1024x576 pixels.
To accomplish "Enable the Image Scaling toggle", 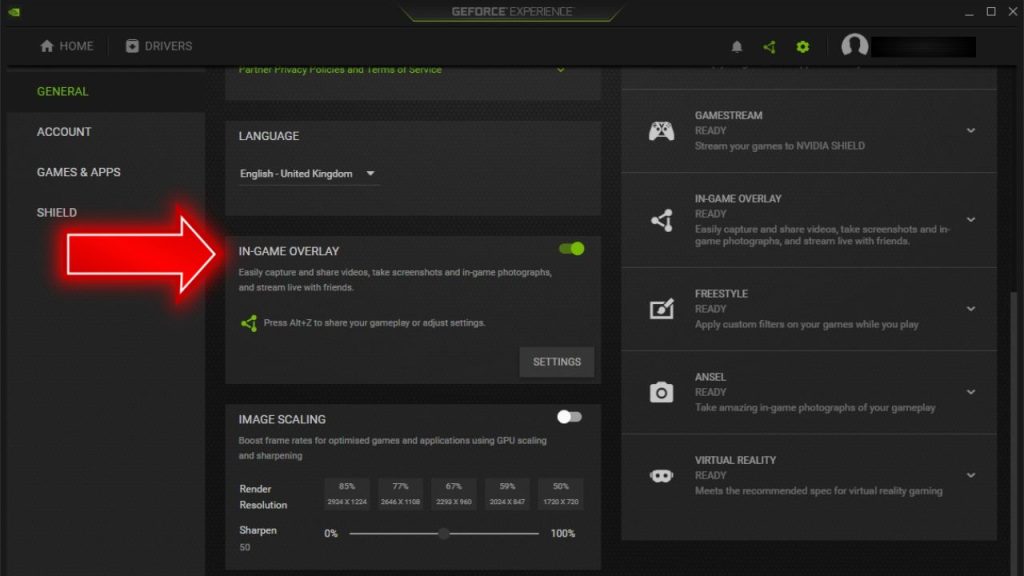I will pyautogui.click(x=569, y=417).
